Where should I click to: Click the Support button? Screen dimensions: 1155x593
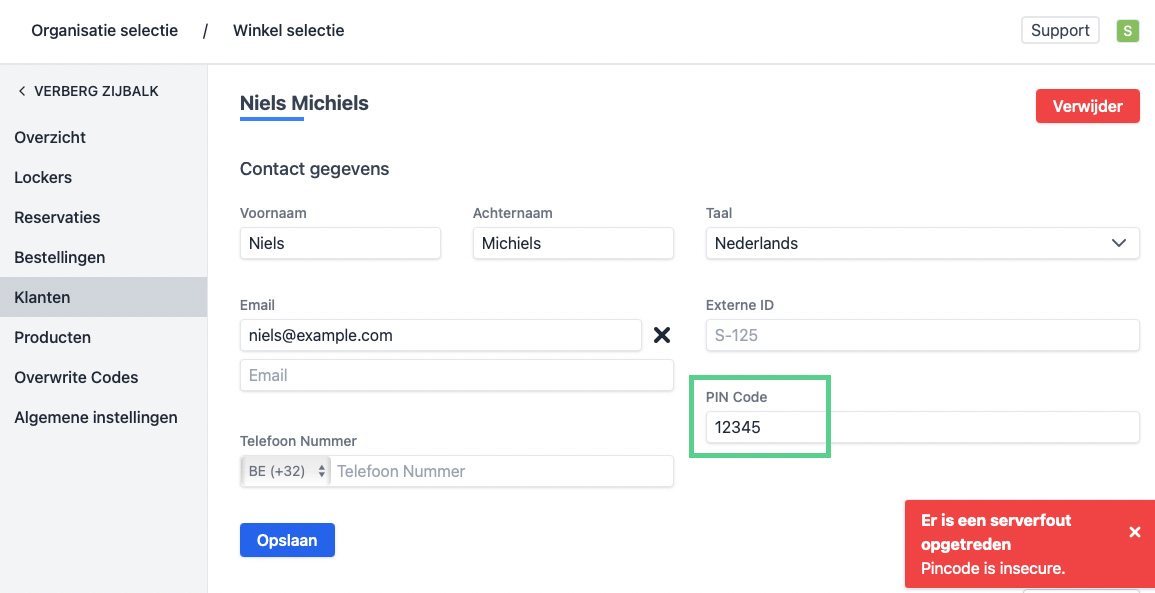pos(1060,30)
